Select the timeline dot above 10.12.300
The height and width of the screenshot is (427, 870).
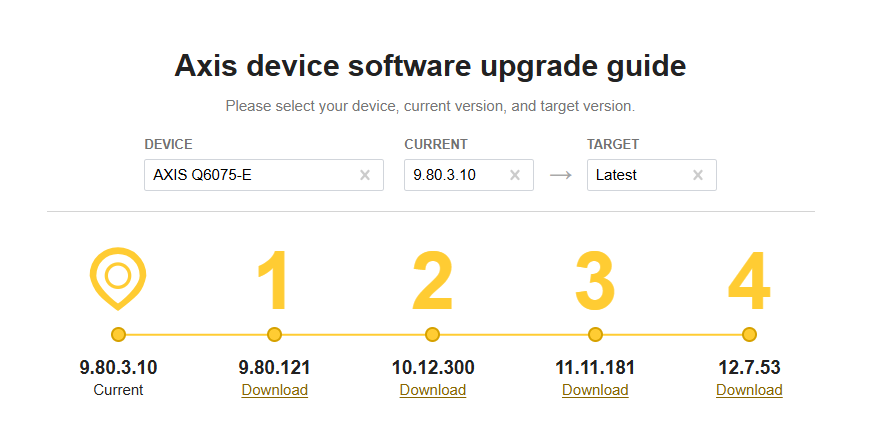point(432,334)
